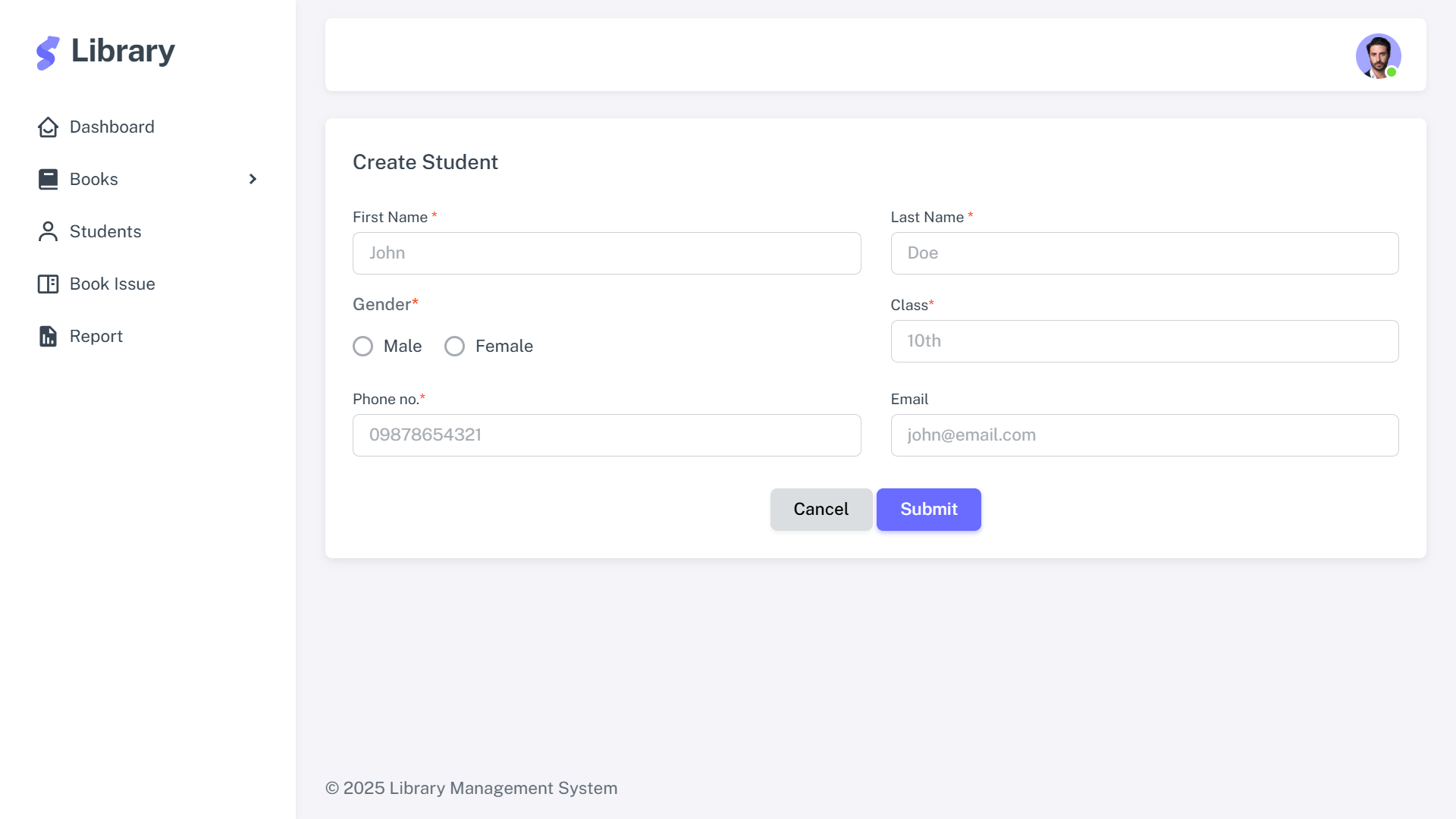This screenshot has height=819, width=1456.
Task: Click the Book Issue icon
Action: [x=48, y=284]
